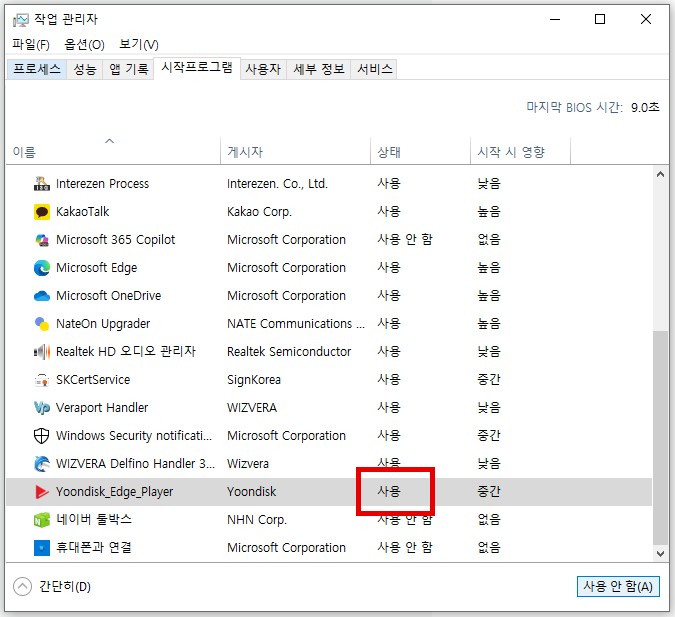The height and width of the screenshot is (617, 675).
Task: Click the Yoondisk publisher cell
Action: (x=251, y=492)
